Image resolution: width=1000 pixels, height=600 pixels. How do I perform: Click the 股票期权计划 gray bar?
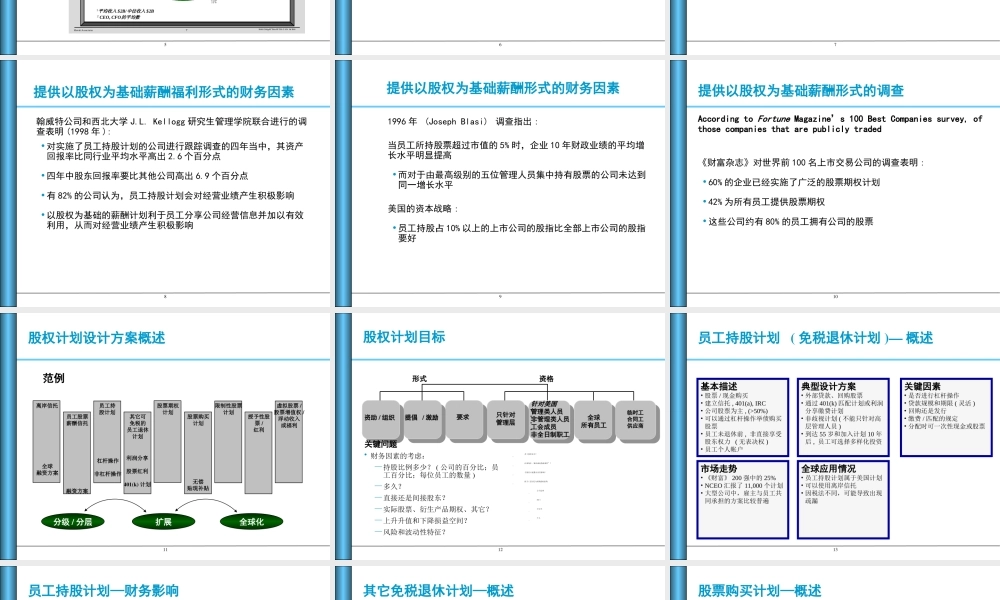pyautogui.click(x=168, y=441)
